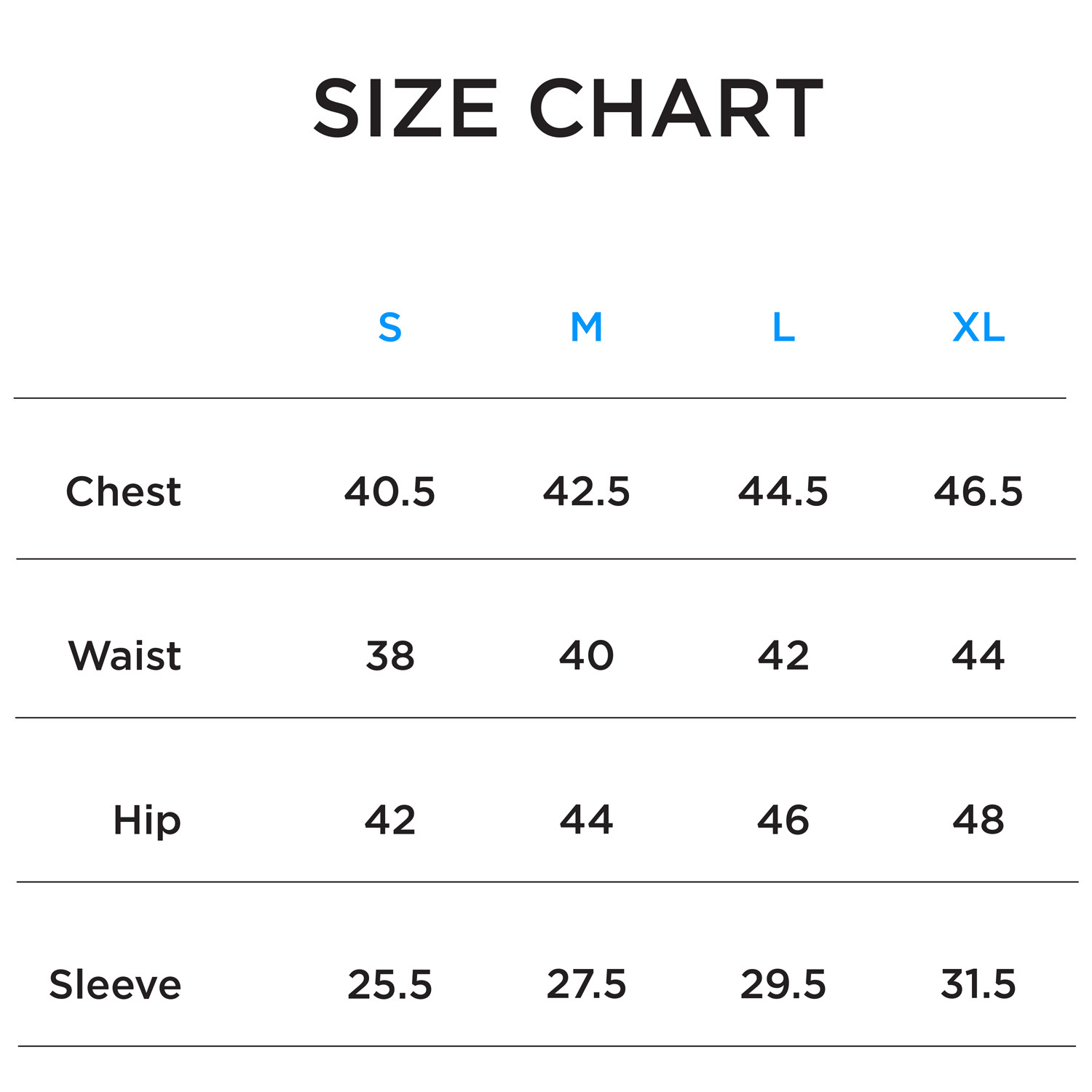The height and width of the screenshot is (1092, 1092).
Task: Click chest measurement 46.5 under XL
Action: (978, 491)
